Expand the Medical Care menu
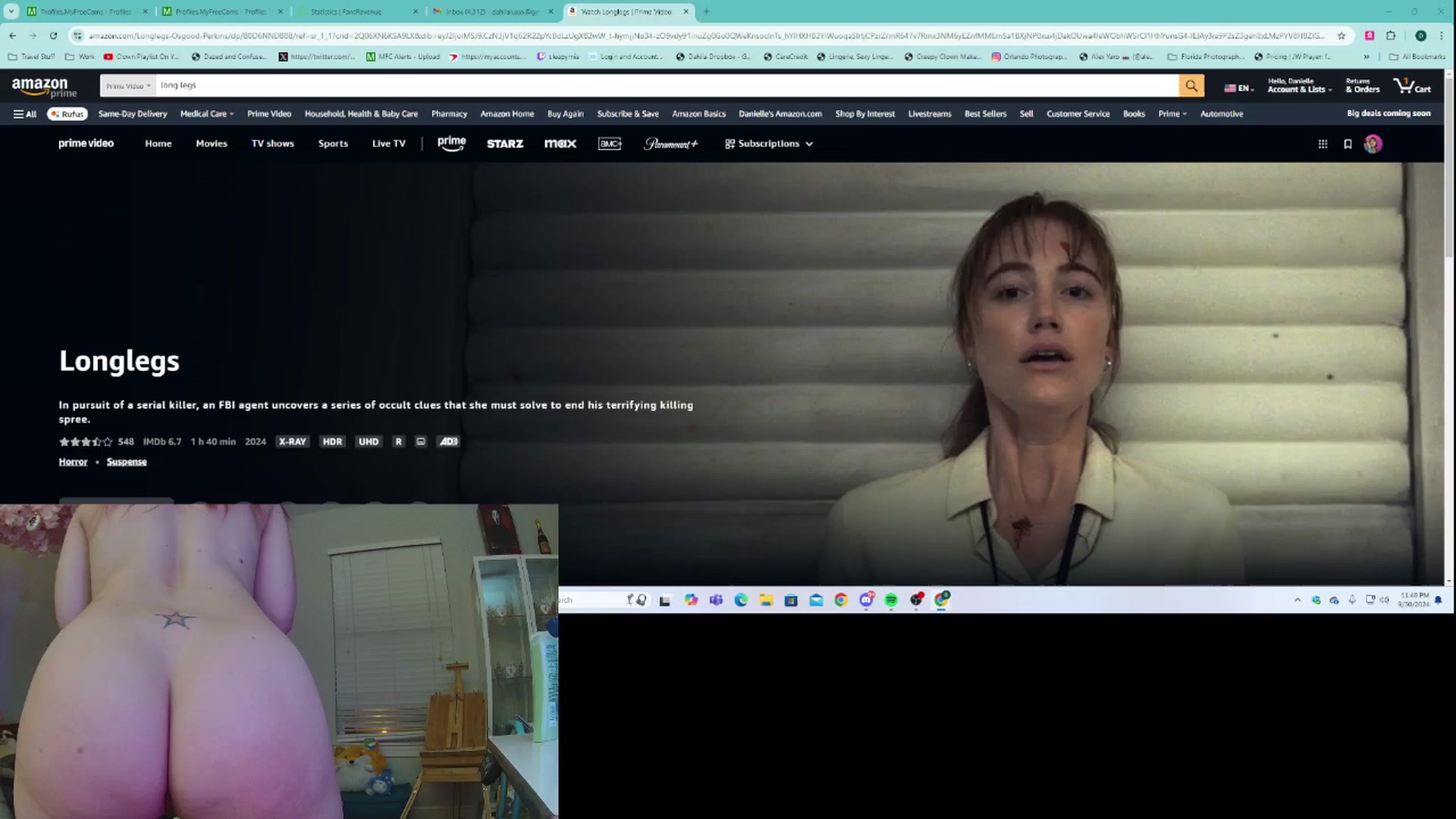The image size is (1456, 819). (207, 114)
